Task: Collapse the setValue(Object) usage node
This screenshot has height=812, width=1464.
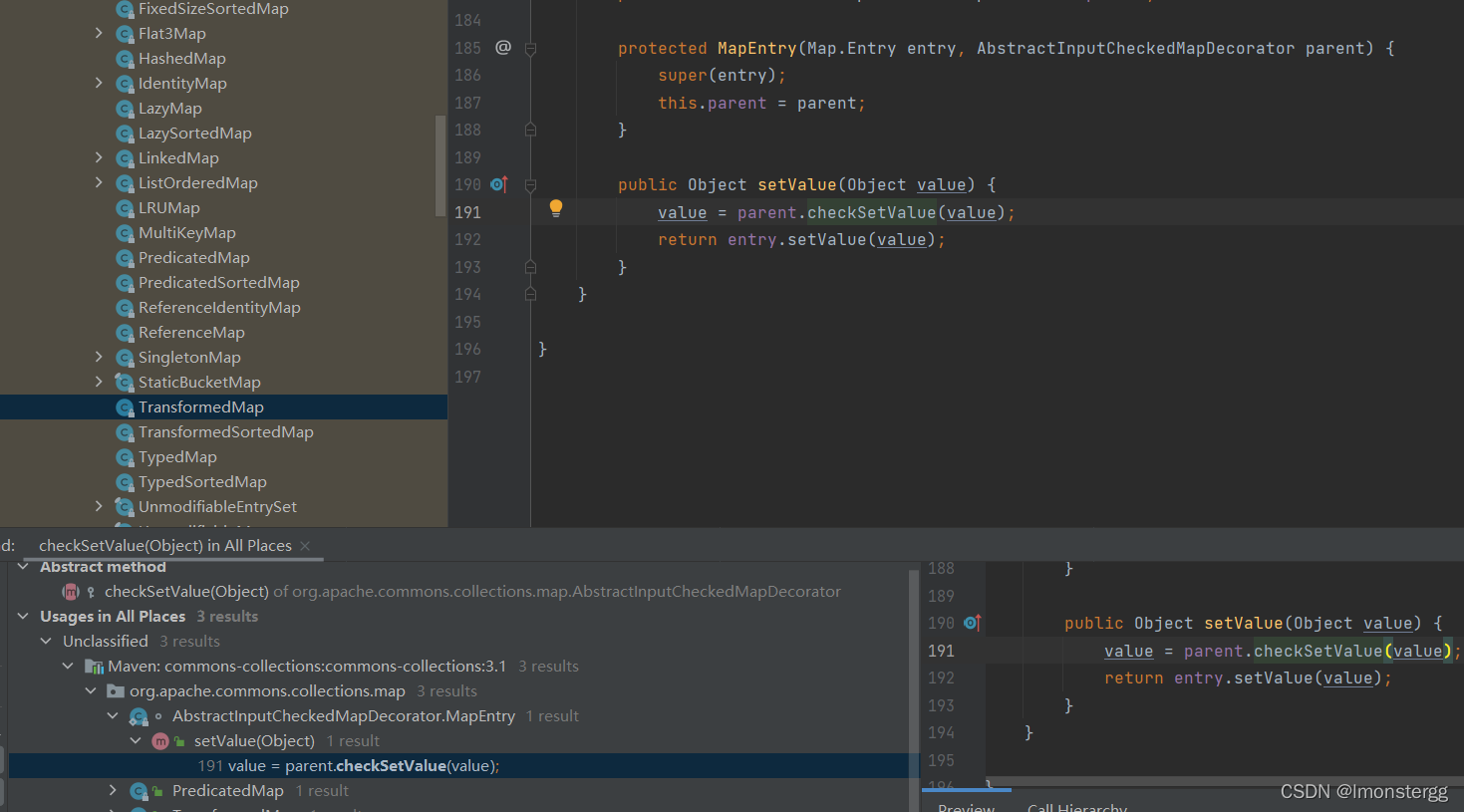Action: 136,741
